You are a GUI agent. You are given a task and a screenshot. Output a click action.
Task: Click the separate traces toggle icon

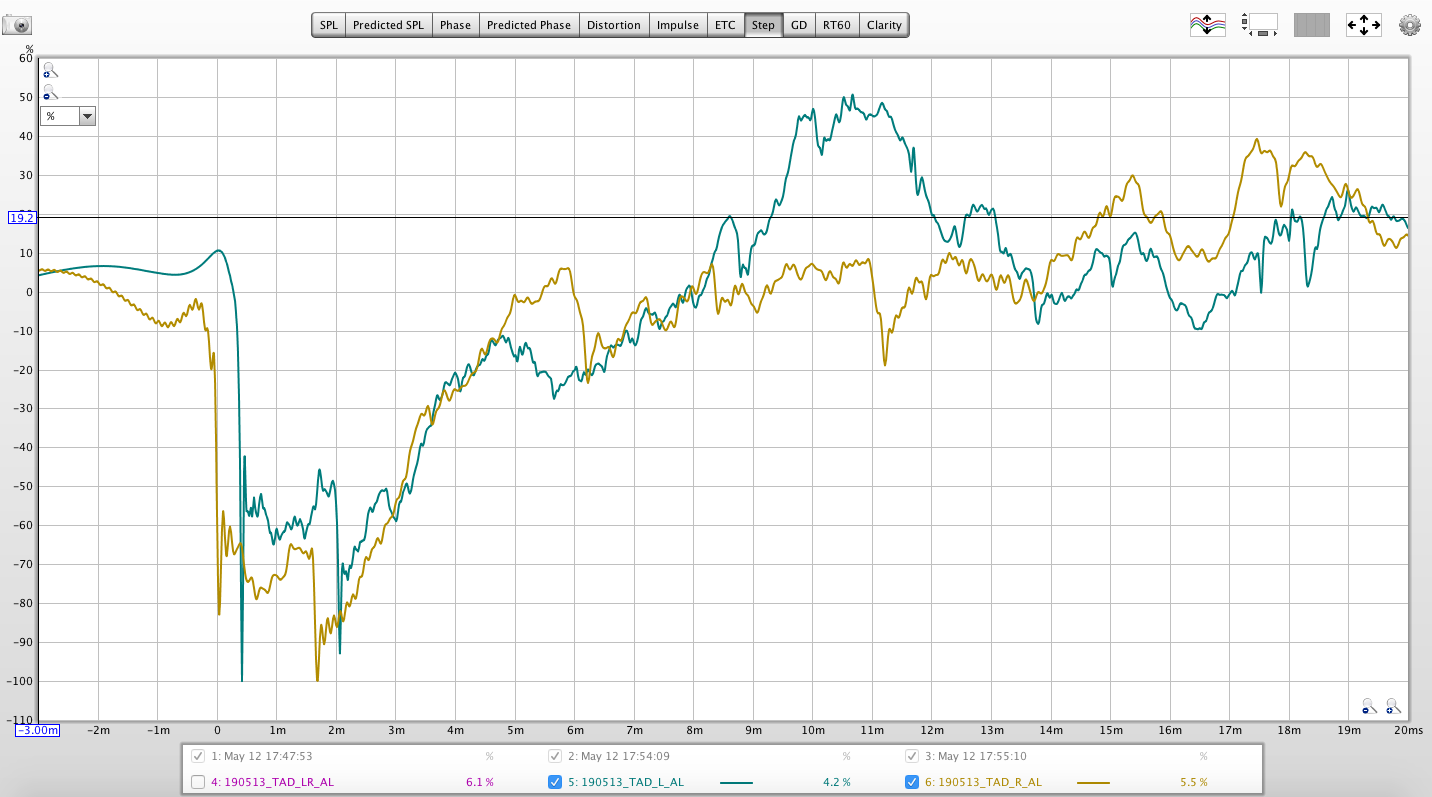1207,25
